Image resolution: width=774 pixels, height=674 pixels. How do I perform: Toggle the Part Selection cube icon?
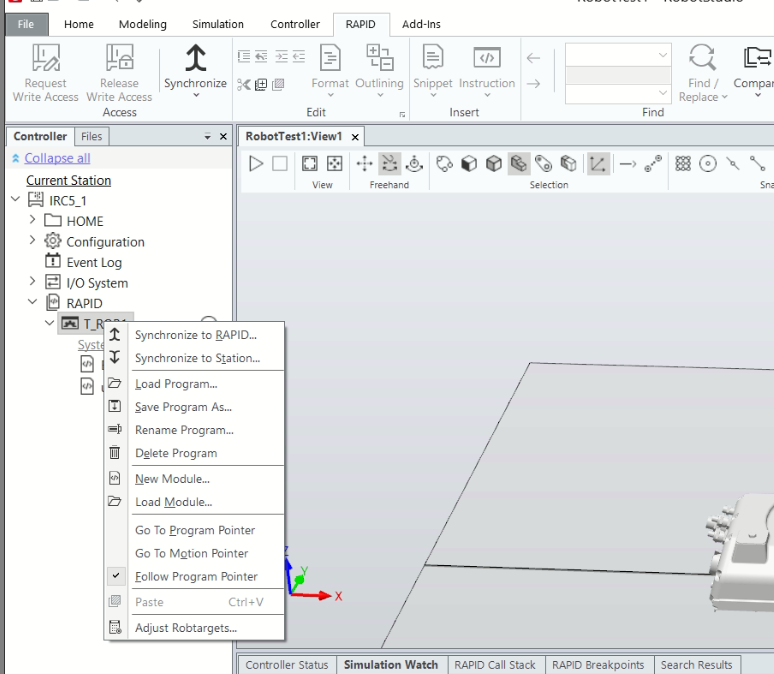tap(494, 163)
